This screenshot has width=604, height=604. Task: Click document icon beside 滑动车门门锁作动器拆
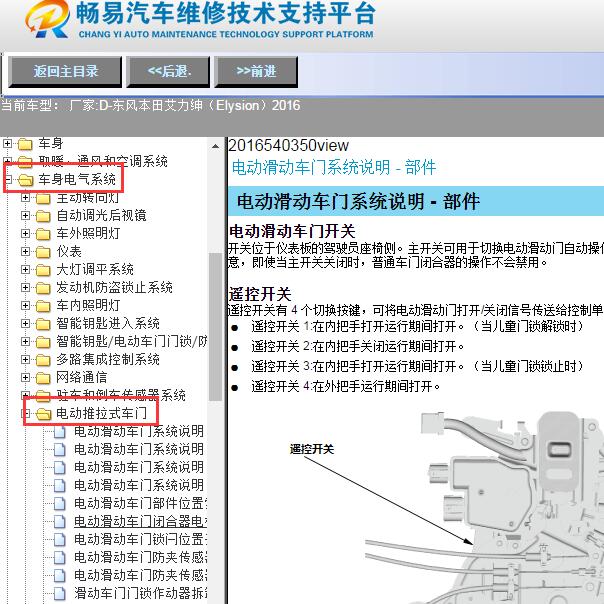point(60,594)
